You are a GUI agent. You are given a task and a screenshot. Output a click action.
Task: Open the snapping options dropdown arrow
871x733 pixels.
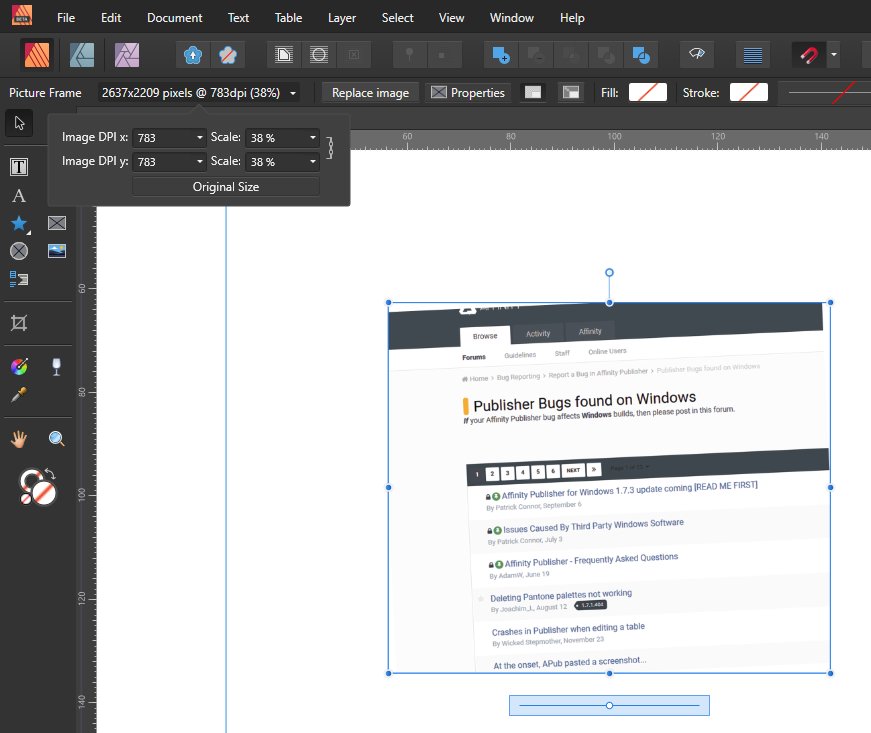click(834, 55)
